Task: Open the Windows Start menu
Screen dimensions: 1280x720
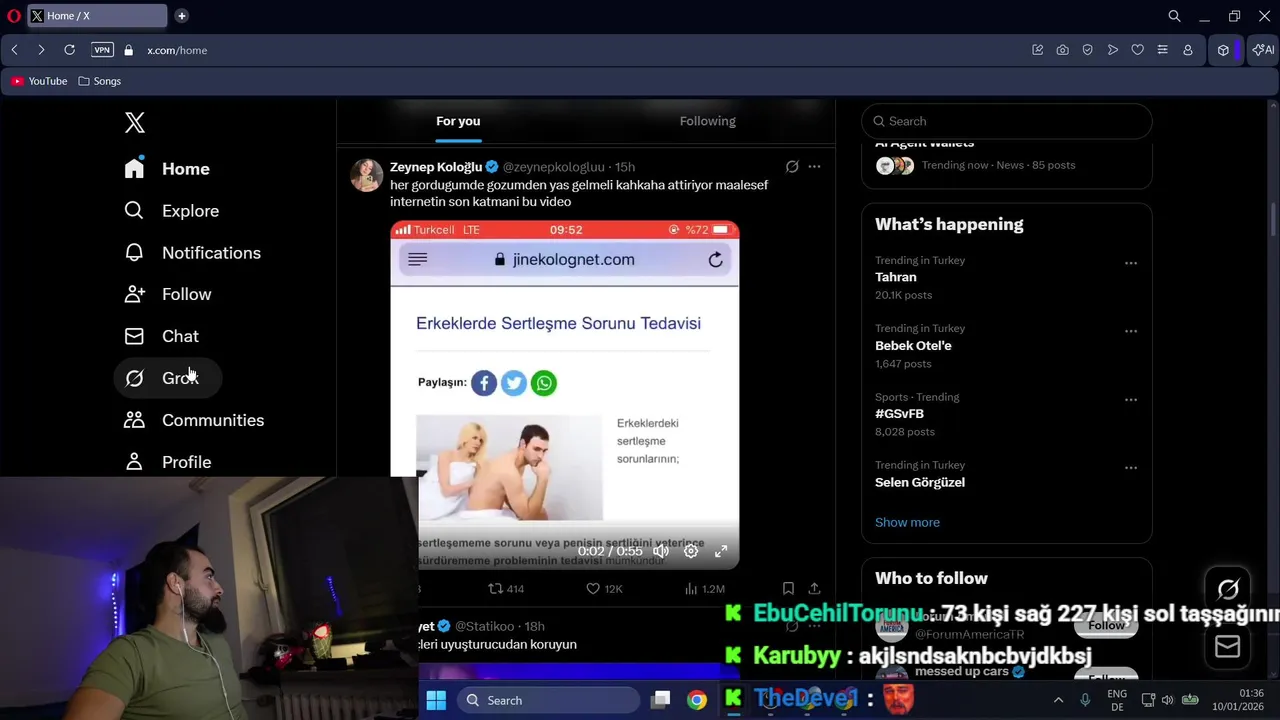Action: pos(436,700)
